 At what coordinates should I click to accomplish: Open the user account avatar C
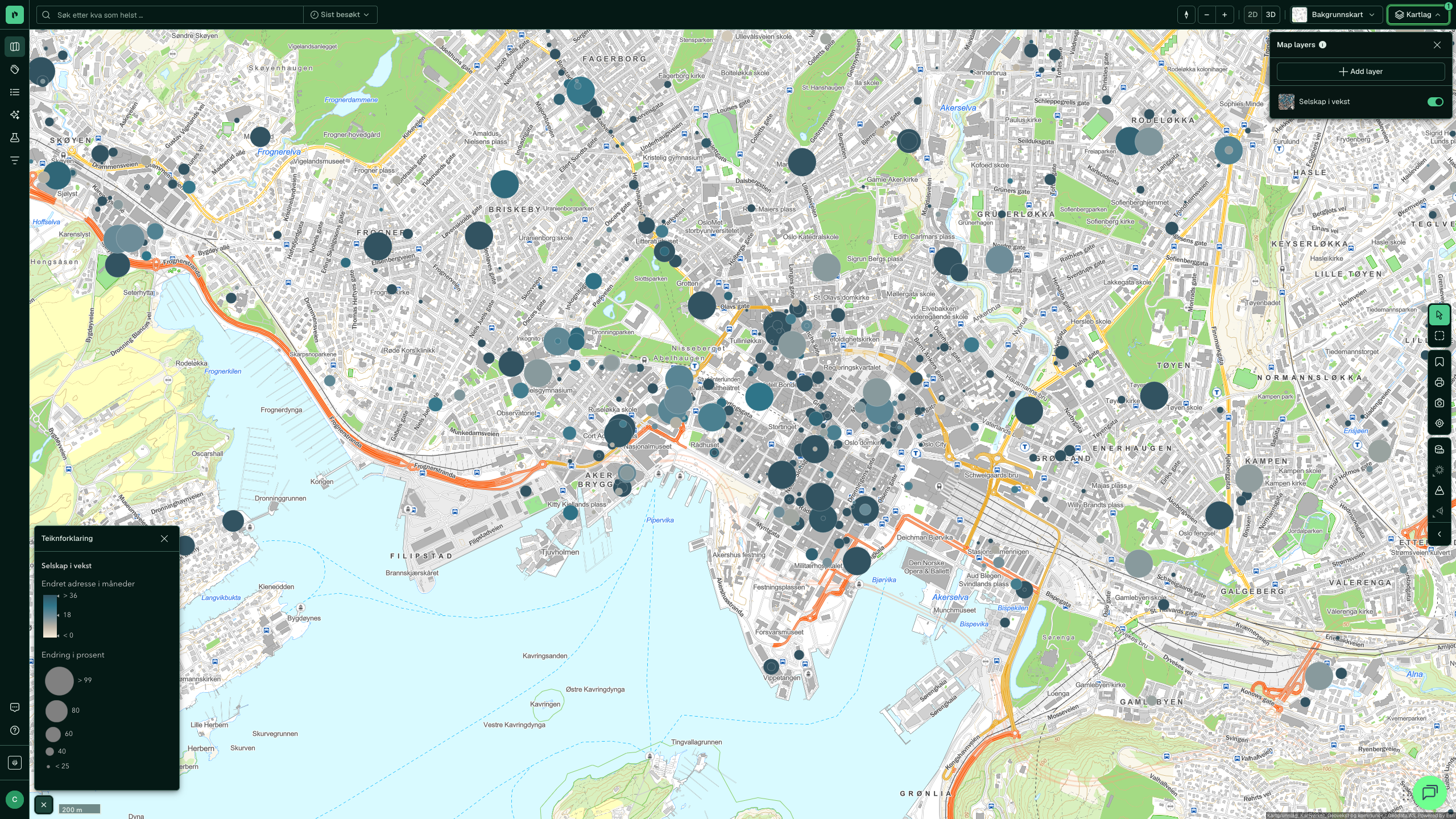[x=15, y=799]
